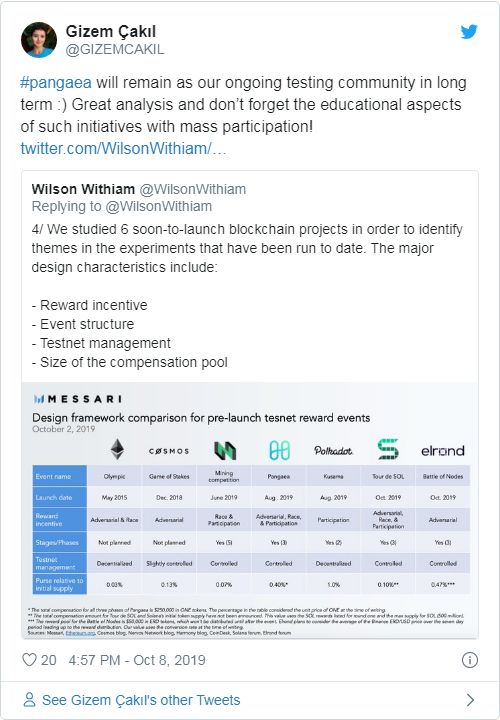Click the elrond logo in the chart
500x720 pixels.
click(443, 450)
